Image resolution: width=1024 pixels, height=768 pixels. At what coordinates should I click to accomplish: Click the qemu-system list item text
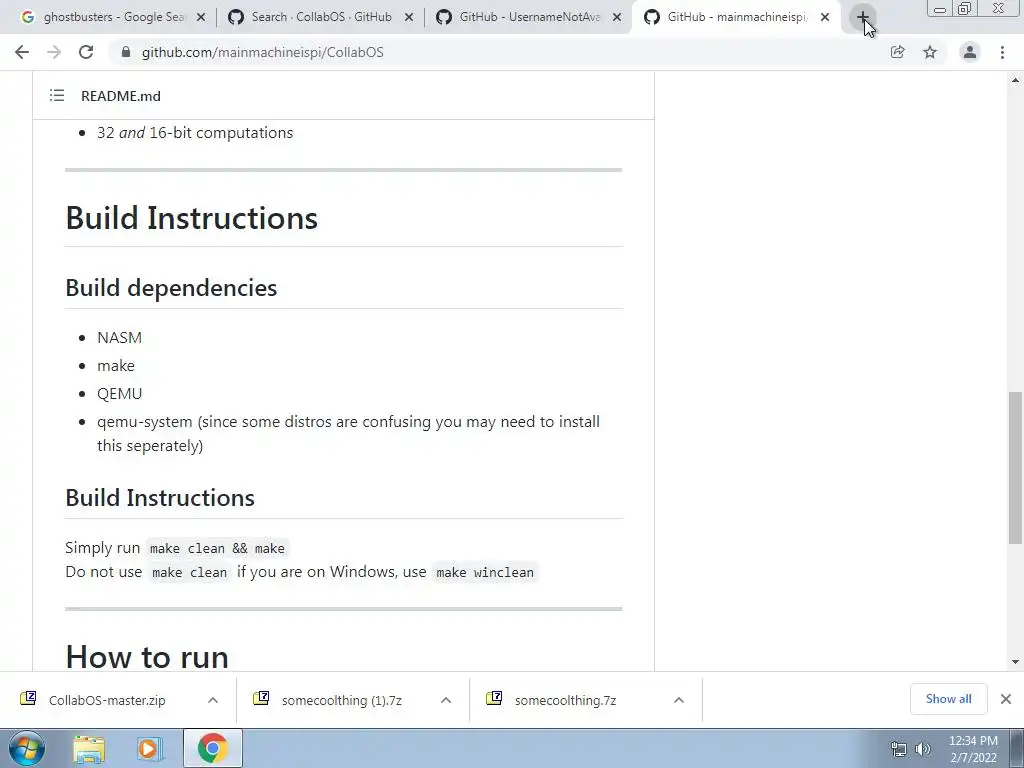pyautogui.click(x=348, y=434)
